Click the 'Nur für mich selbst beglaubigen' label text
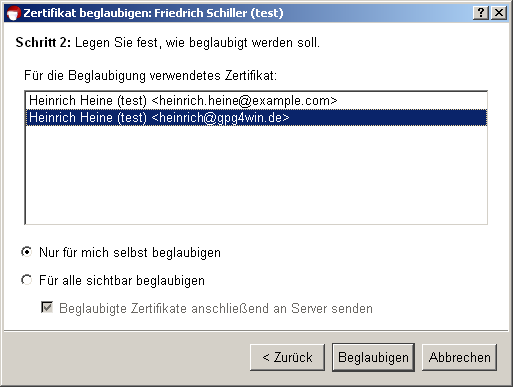 click(x=130, y=252)
